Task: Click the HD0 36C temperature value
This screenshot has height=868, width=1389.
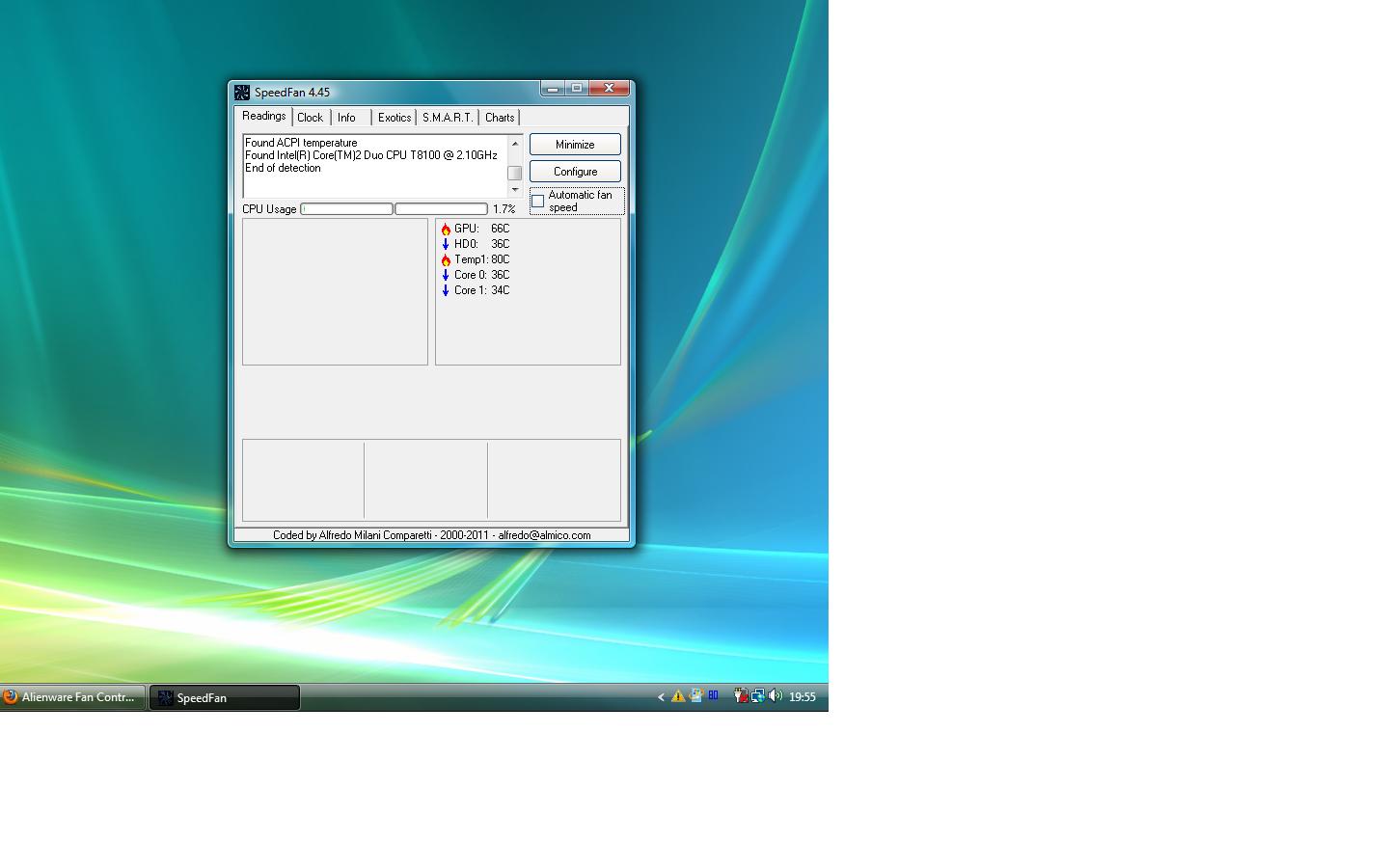Action: tap(500, 244)
